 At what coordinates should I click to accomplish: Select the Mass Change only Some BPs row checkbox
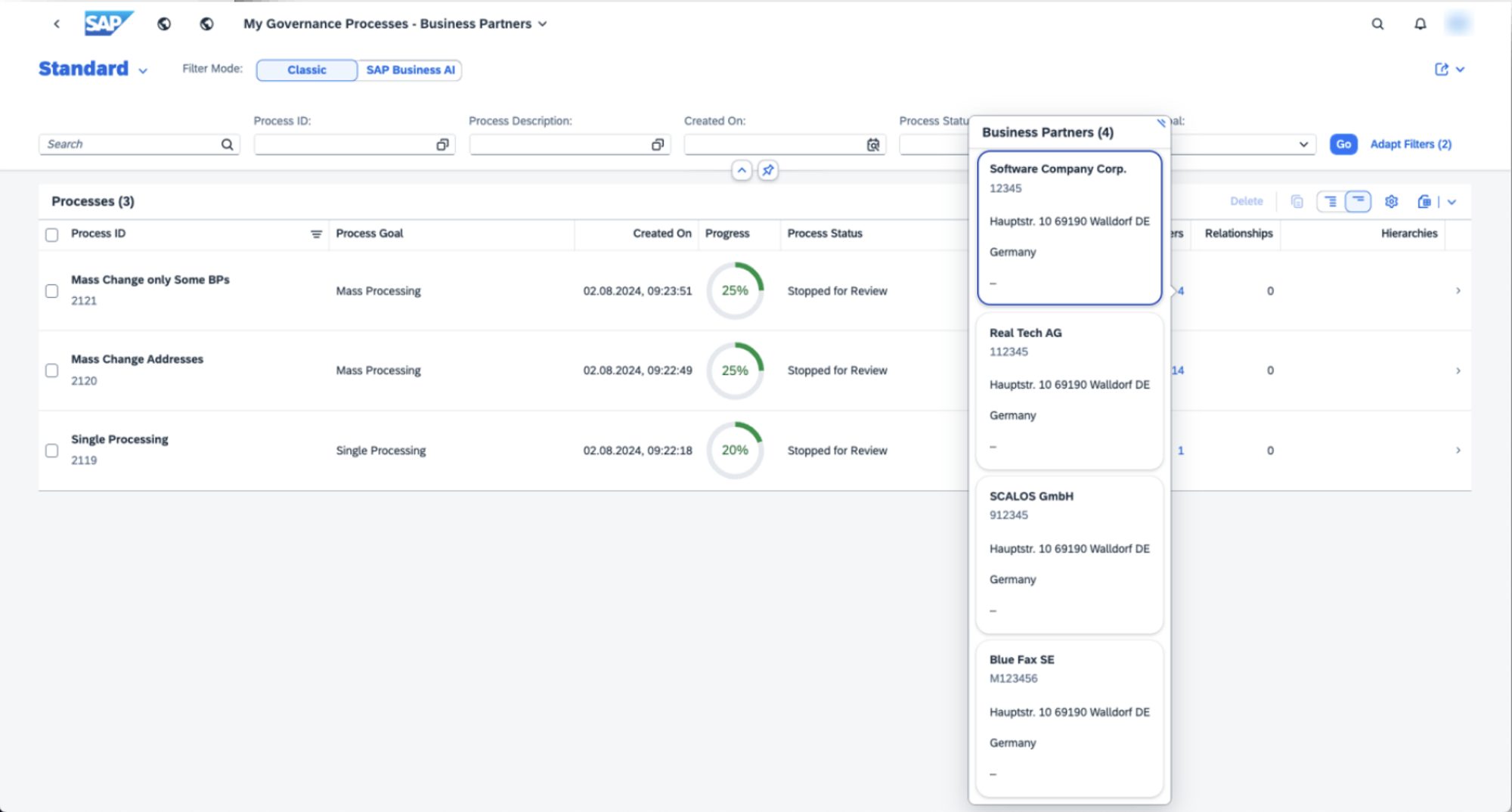tap(51, 291)
